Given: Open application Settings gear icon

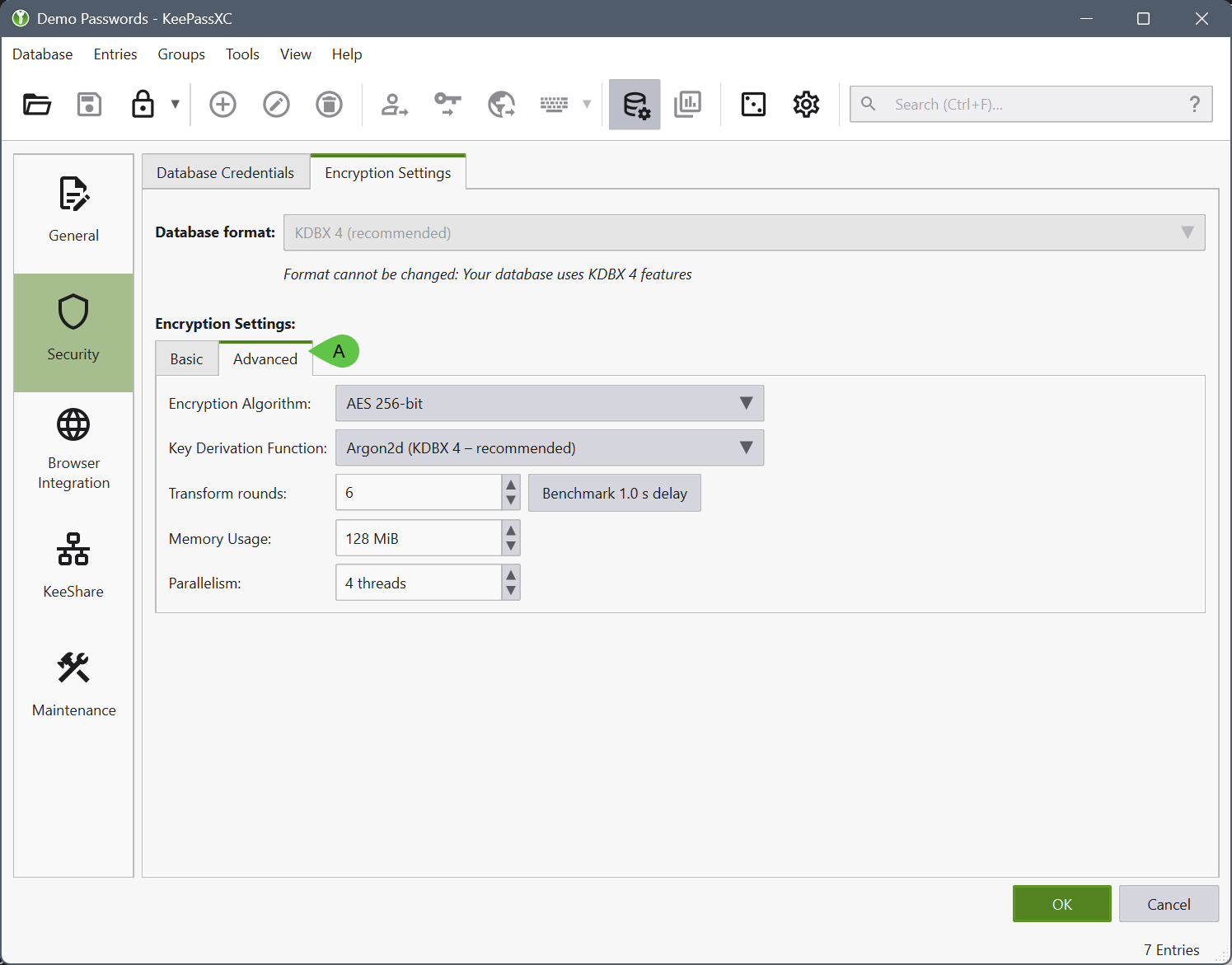Looking at the screenshot, I should pyautogui.click(x=806, y=105).
